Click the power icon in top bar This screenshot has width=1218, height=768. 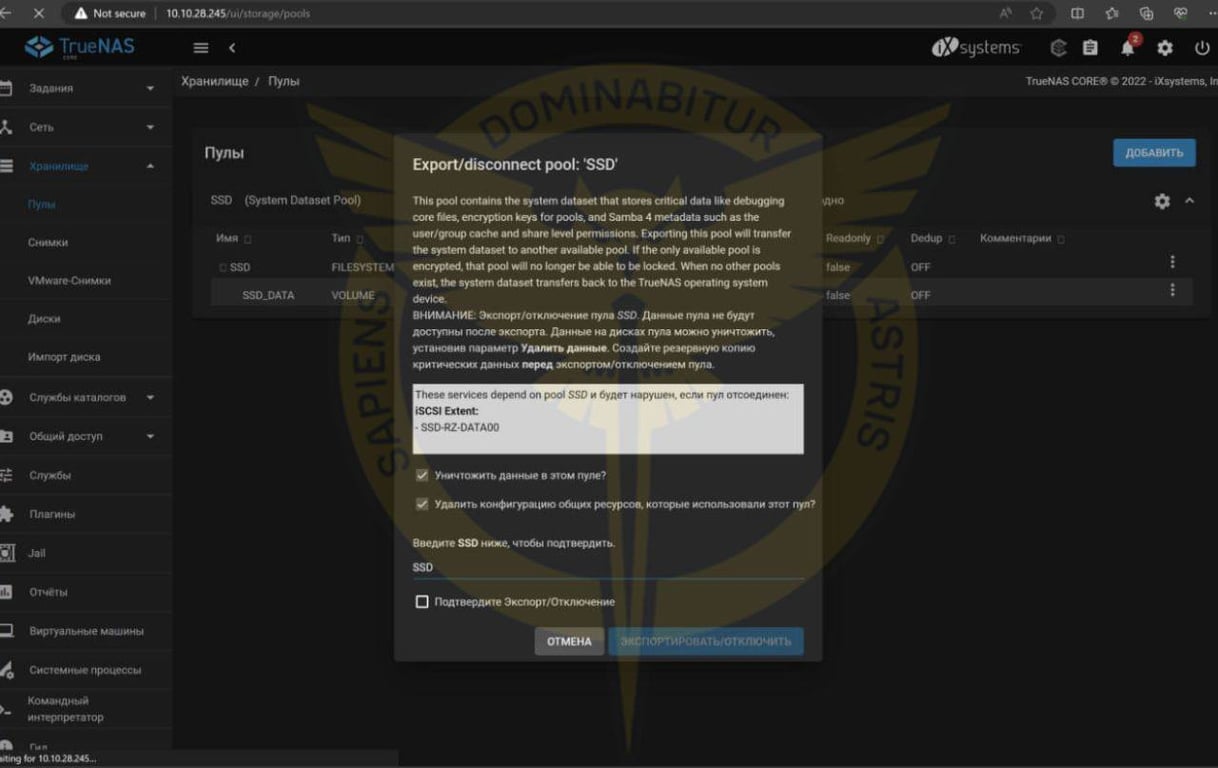coord(1202,48)
